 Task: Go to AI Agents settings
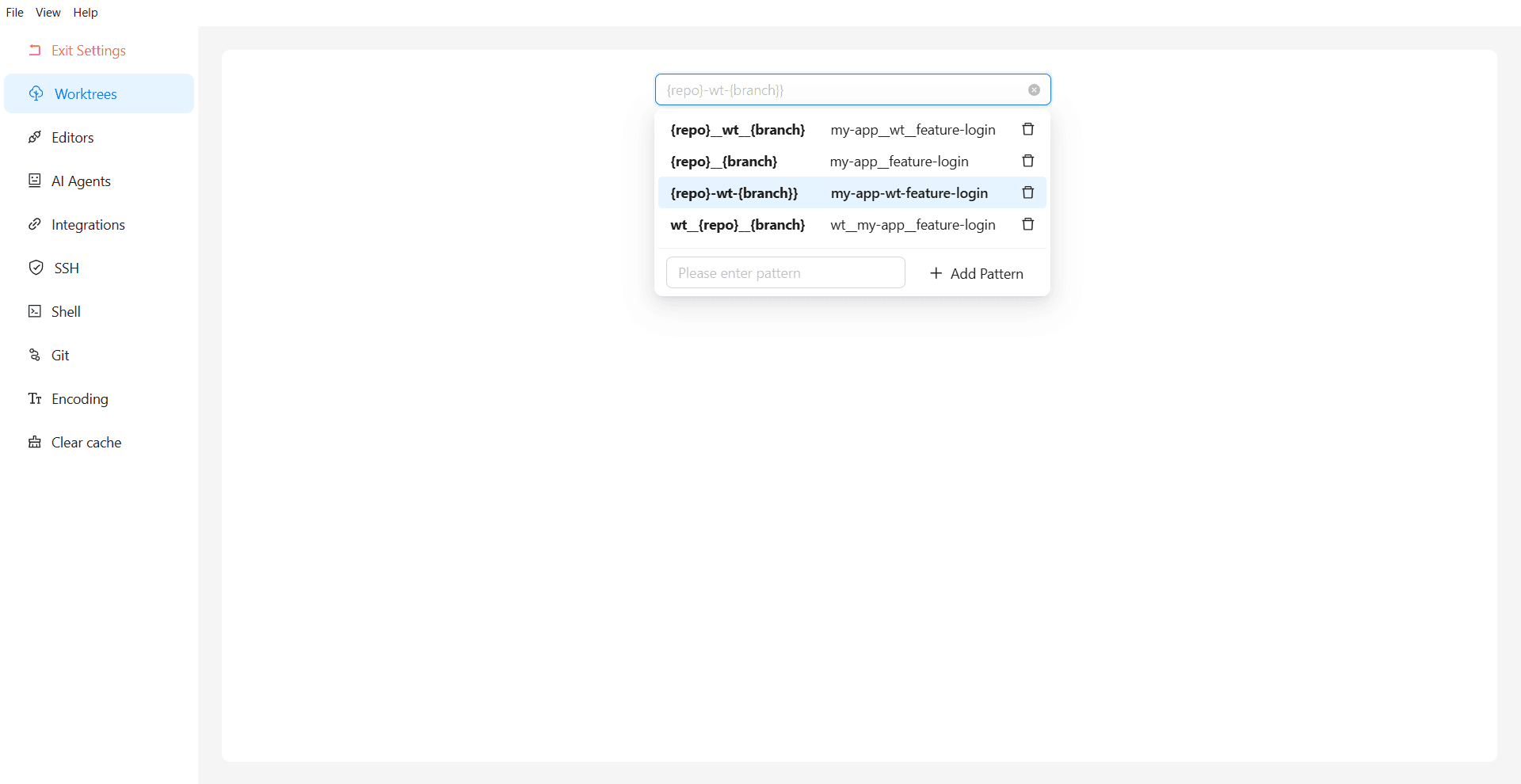(99, 181)
